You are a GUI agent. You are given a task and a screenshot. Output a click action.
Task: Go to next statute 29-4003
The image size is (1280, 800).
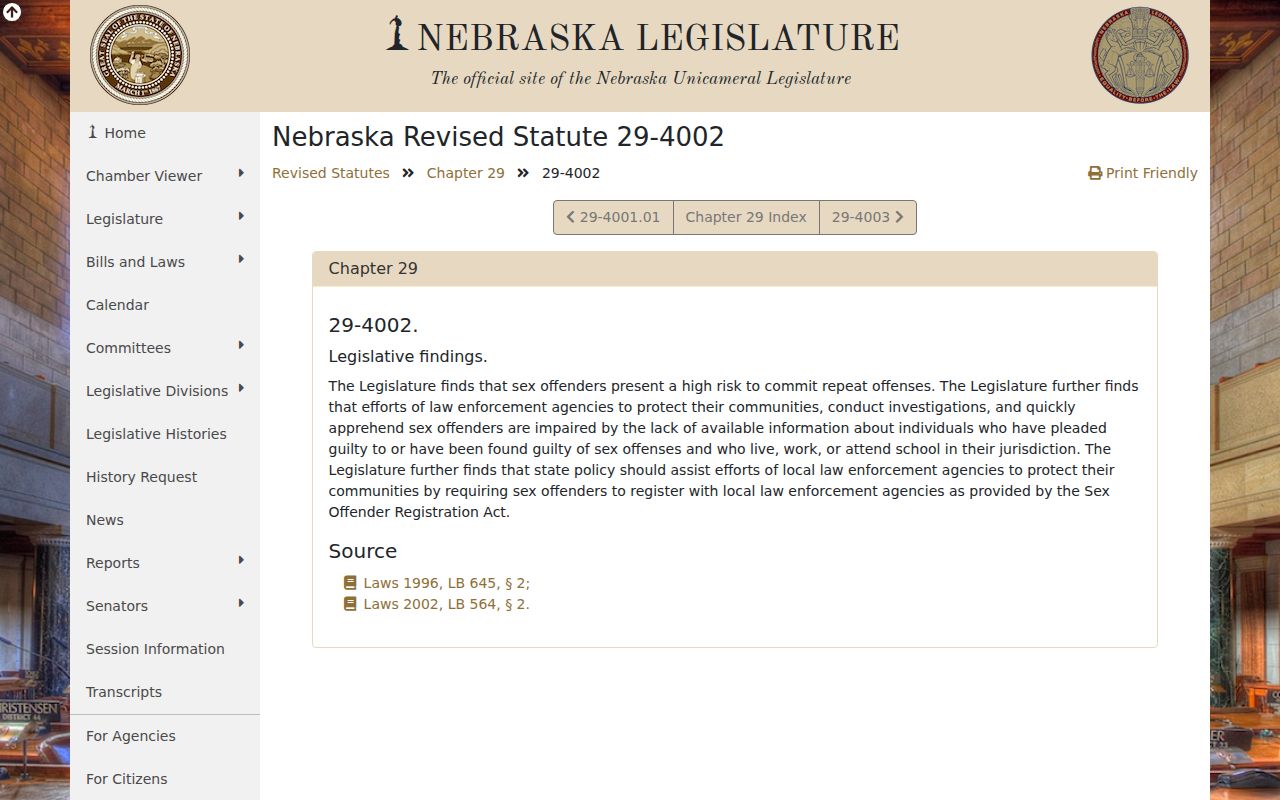click(x=868, y=217)
